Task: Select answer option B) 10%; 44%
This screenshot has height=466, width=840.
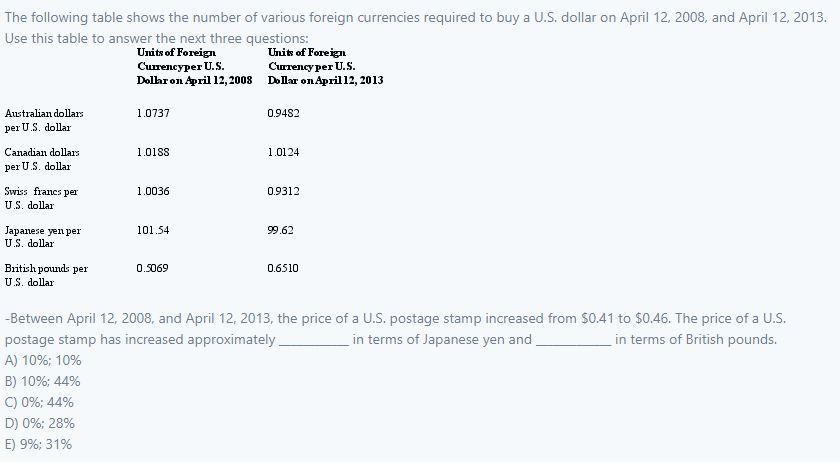Action: (x=43, y=381)
